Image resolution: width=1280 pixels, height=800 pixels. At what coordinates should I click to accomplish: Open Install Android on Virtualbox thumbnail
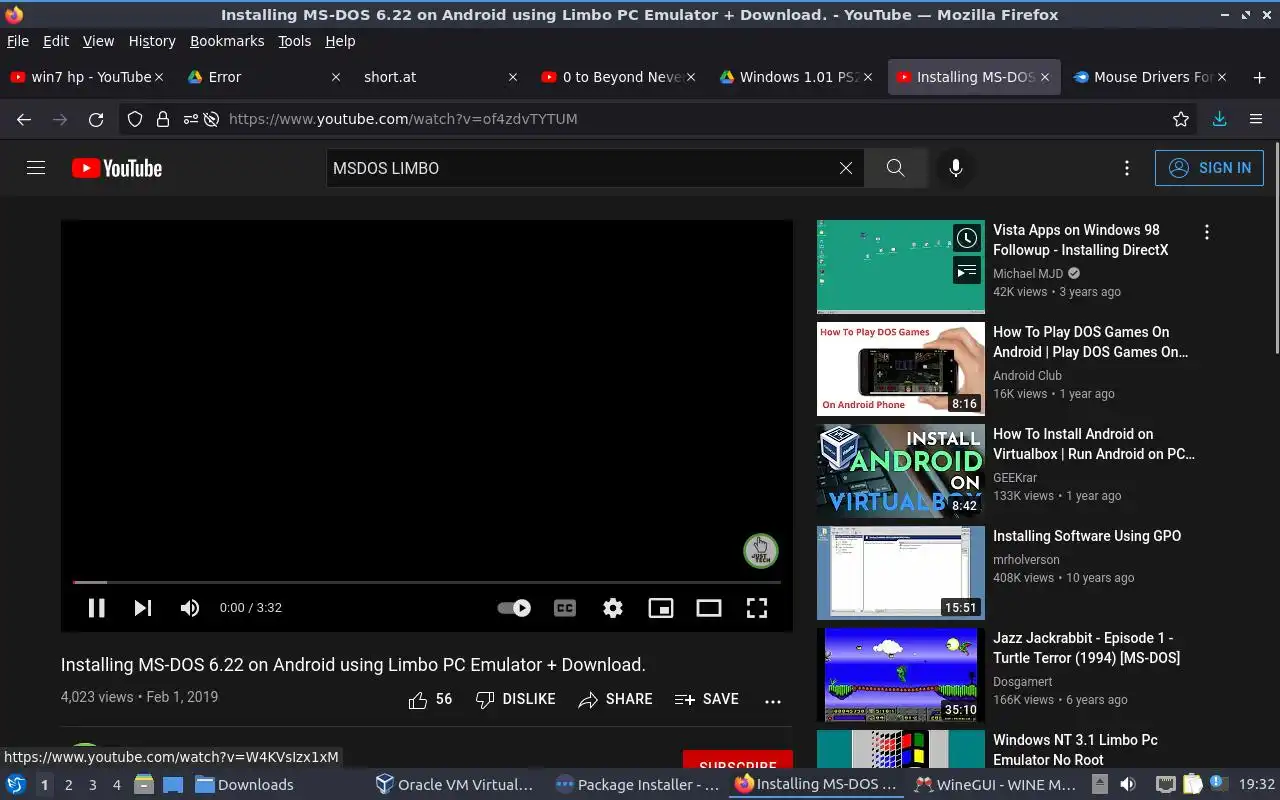pos(901,471)
